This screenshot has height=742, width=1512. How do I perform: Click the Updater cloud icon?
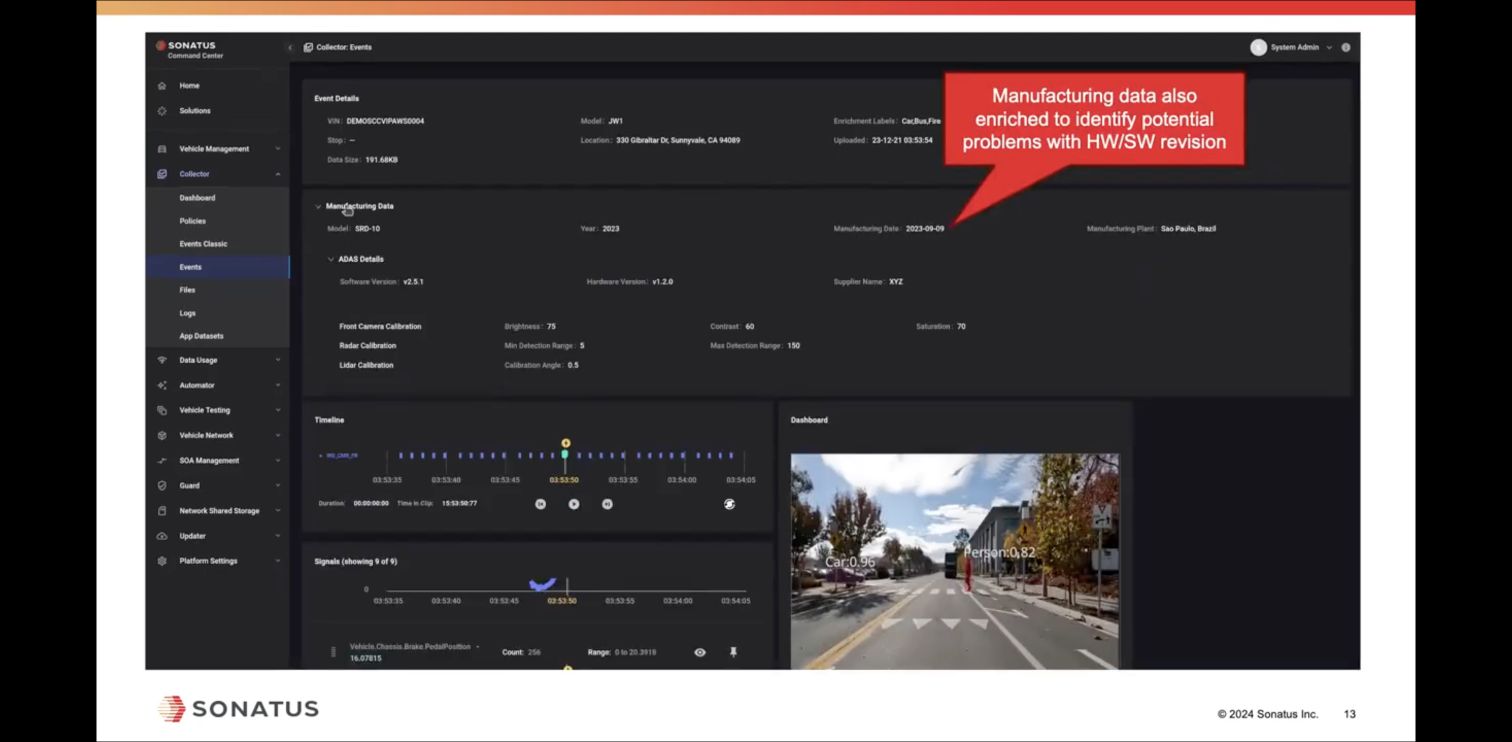point(162,536)
